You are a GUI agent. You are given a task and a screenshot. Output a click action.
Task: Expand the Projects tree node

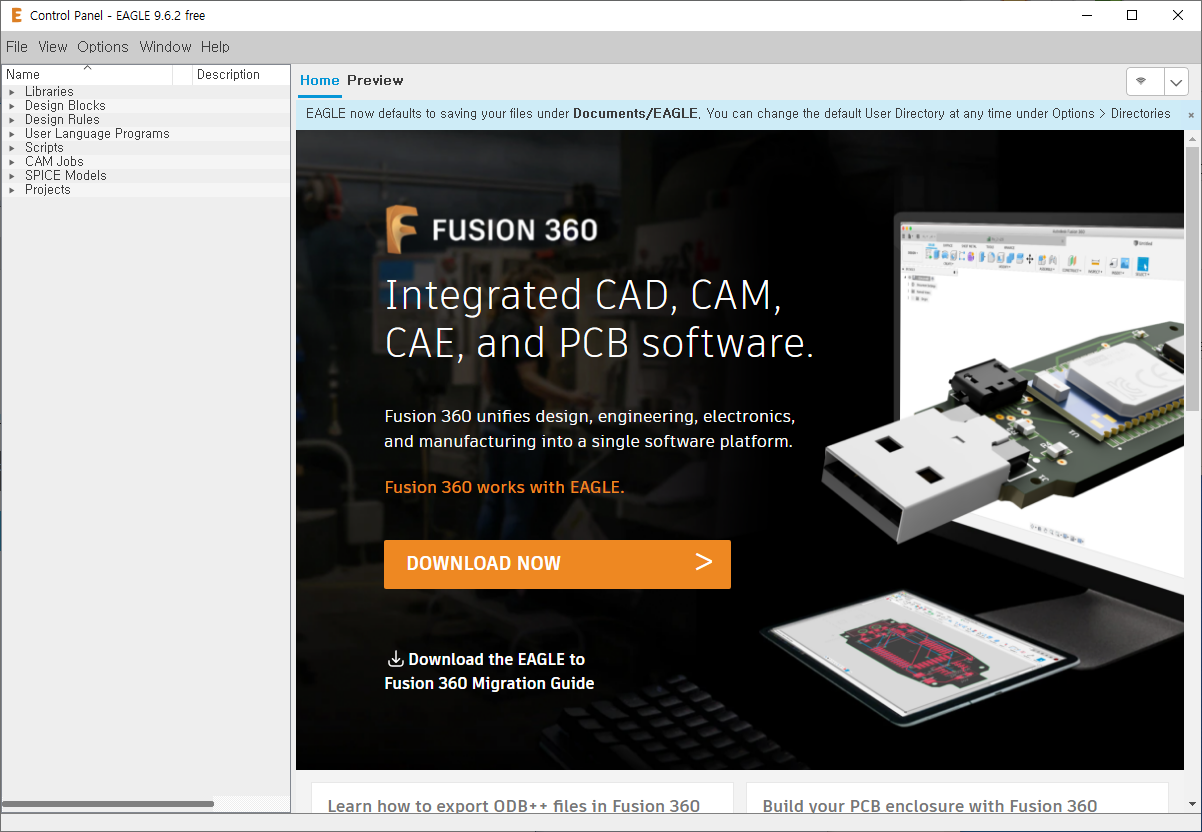click(x=12, y=190)
